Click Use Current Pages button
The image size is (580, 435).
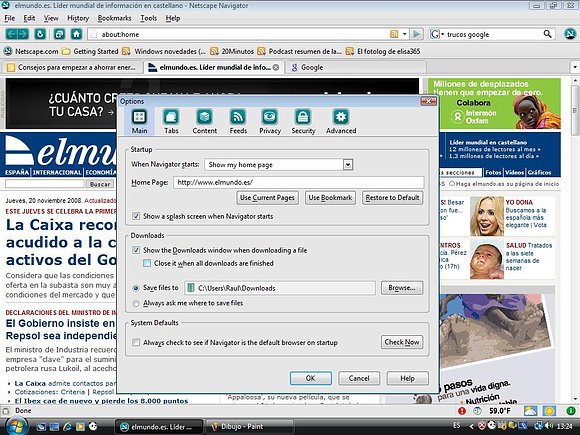coord(267,198)
